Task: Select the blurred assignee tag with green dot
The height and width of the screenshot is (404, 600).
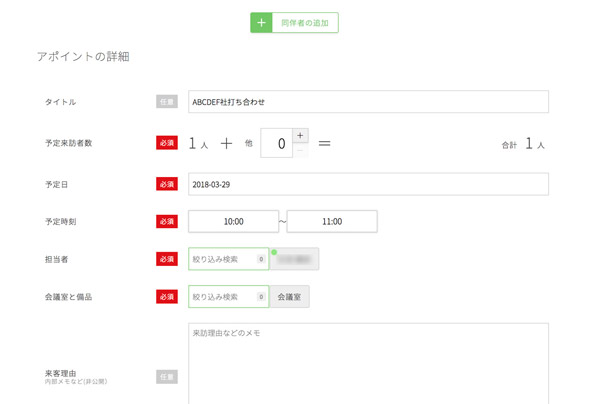Action: pyautogui.click(x=295, y=259)
